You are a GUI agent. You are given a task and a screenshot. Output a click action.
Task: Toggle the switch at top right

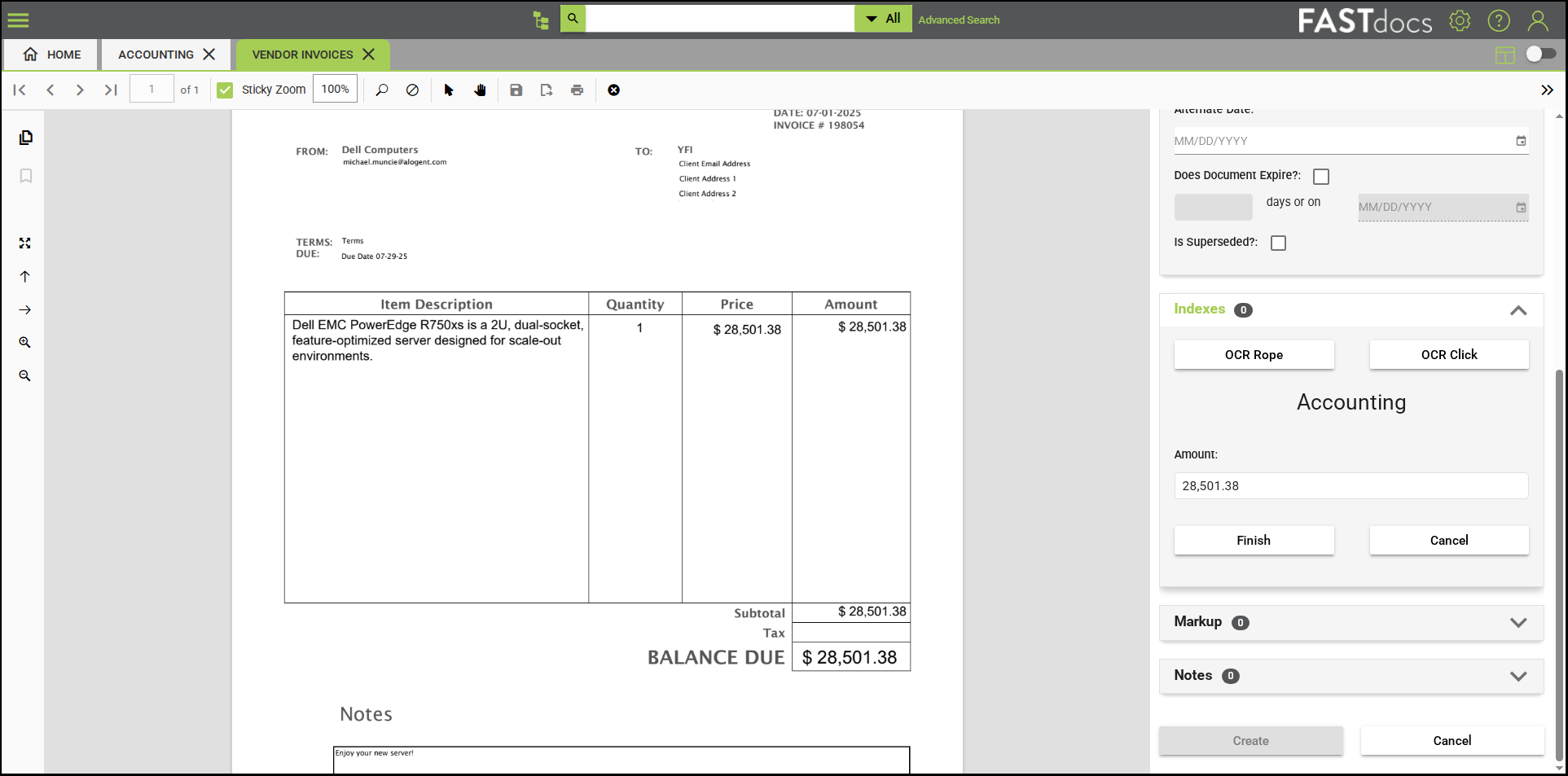(1539, 53)
